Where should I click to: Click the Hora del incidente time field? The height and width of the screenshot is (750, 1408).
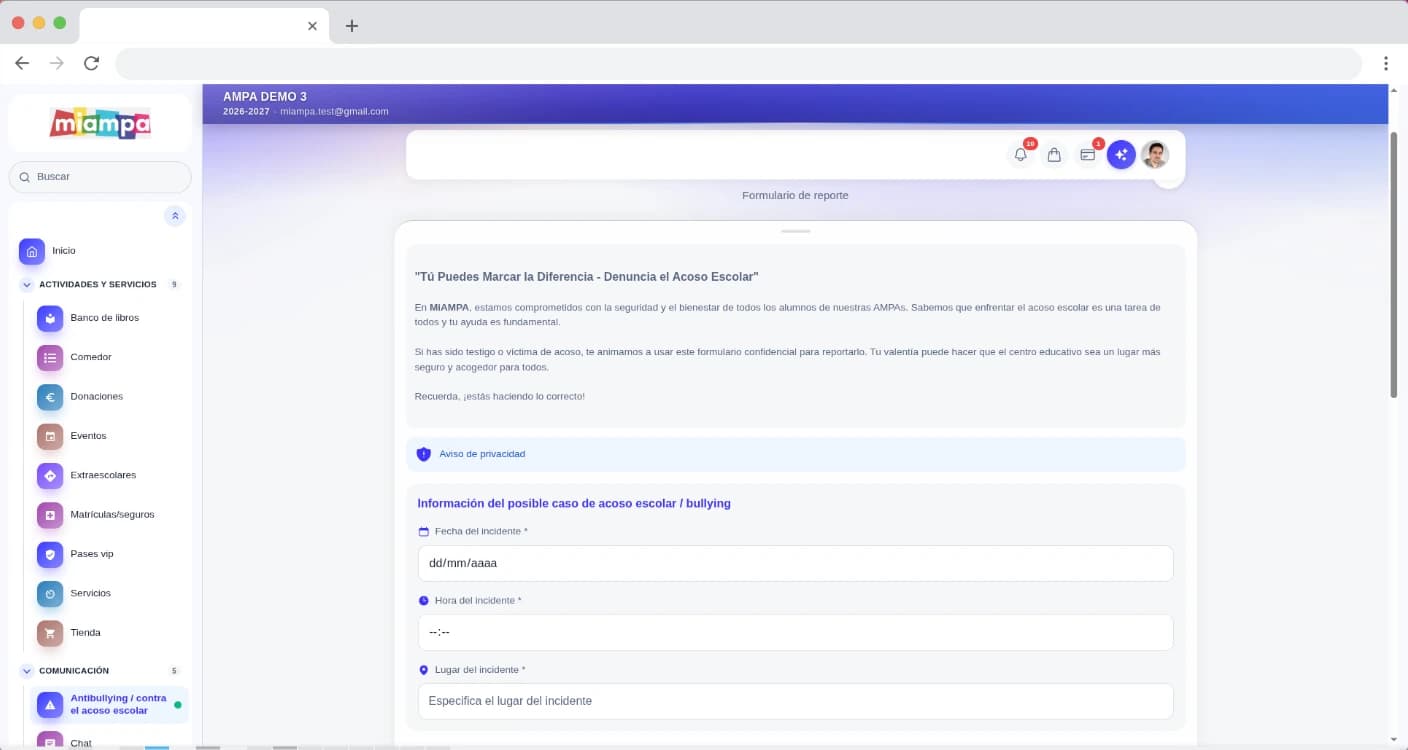[x=795, y=632]
